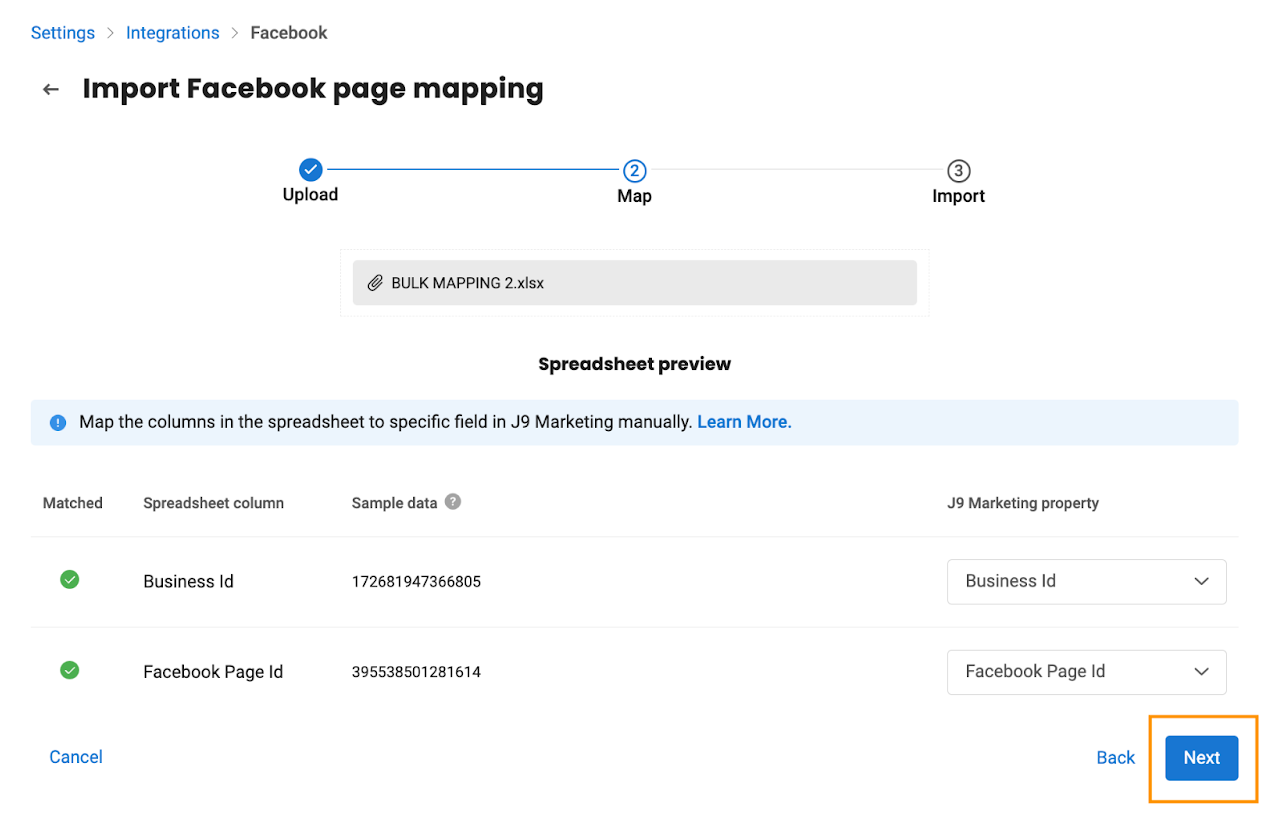
Task: Click the Business Id spreadsheet column name
Action: point(189,581)
